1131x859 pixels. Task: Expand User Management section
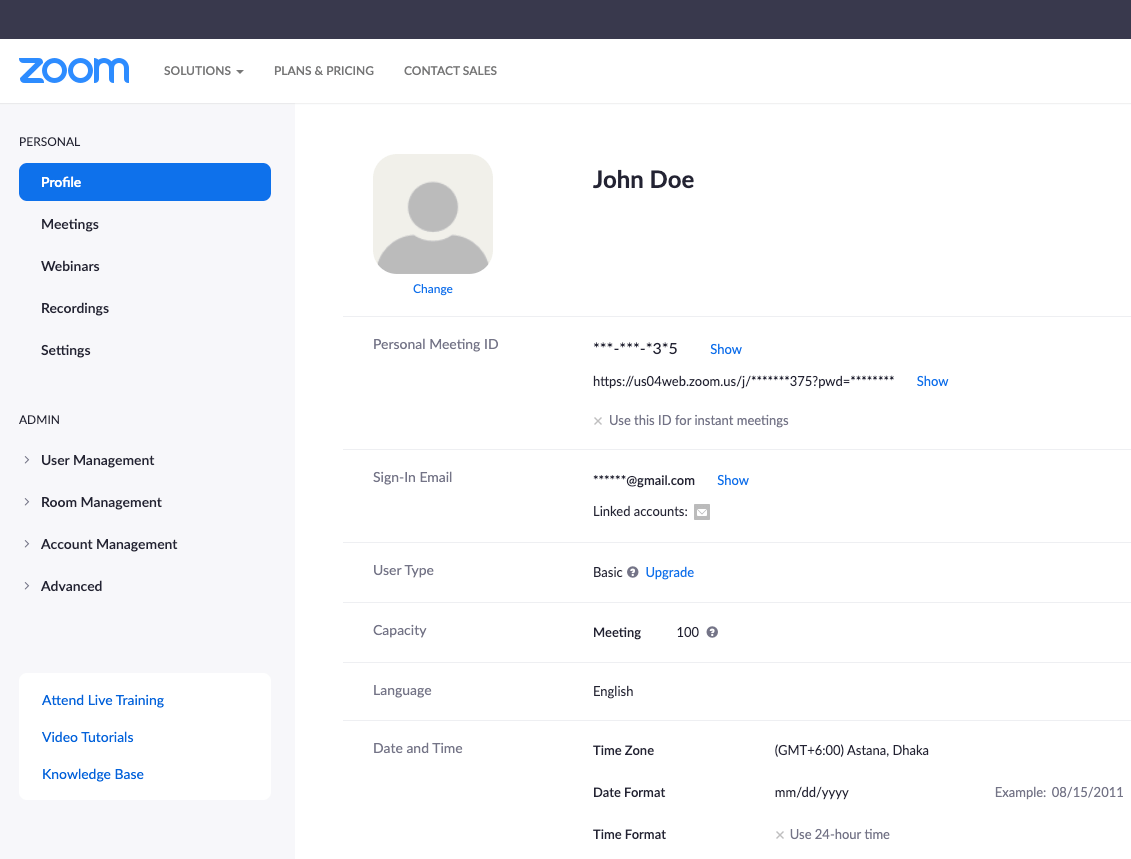pos(97,460)
